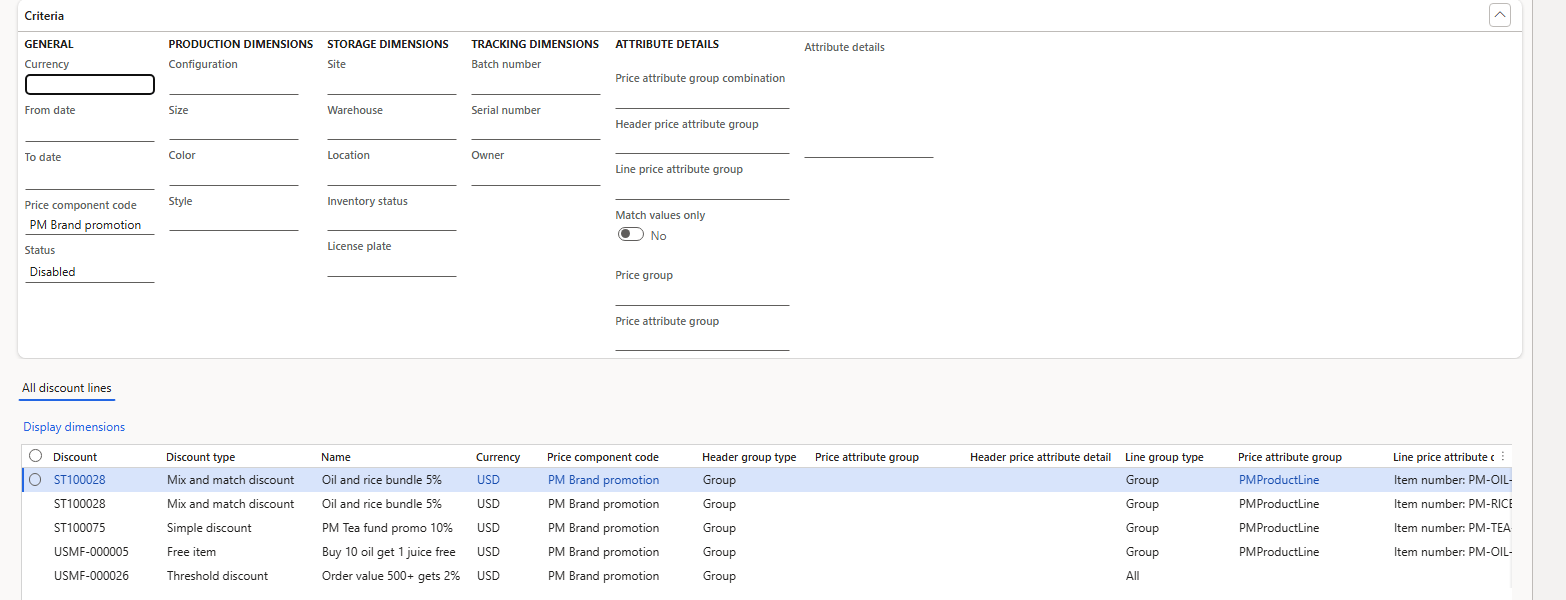Select the highlighted ST100028 row radio circle
The width and height of the screenshot is (1566, 600).
[35, 480]
